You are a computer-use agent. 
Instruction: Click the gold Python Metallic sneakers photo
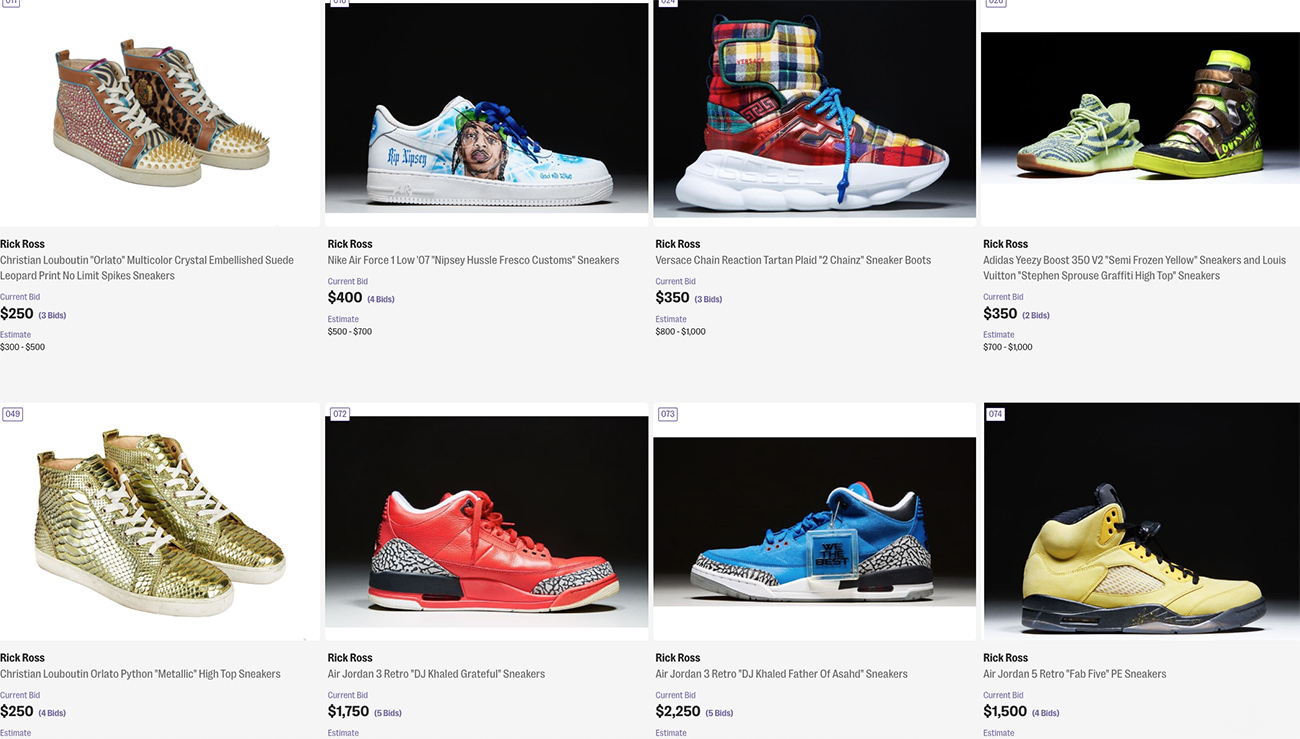[160, 522]
